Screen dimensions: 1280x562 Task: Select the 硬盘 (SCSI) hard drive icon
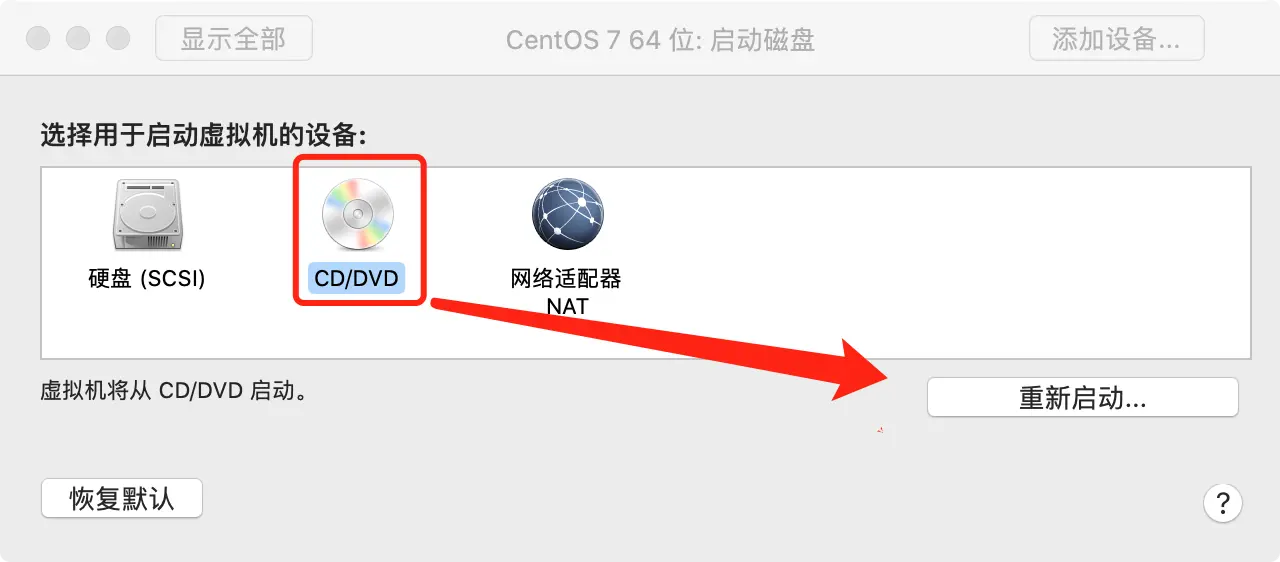point(146,214)
